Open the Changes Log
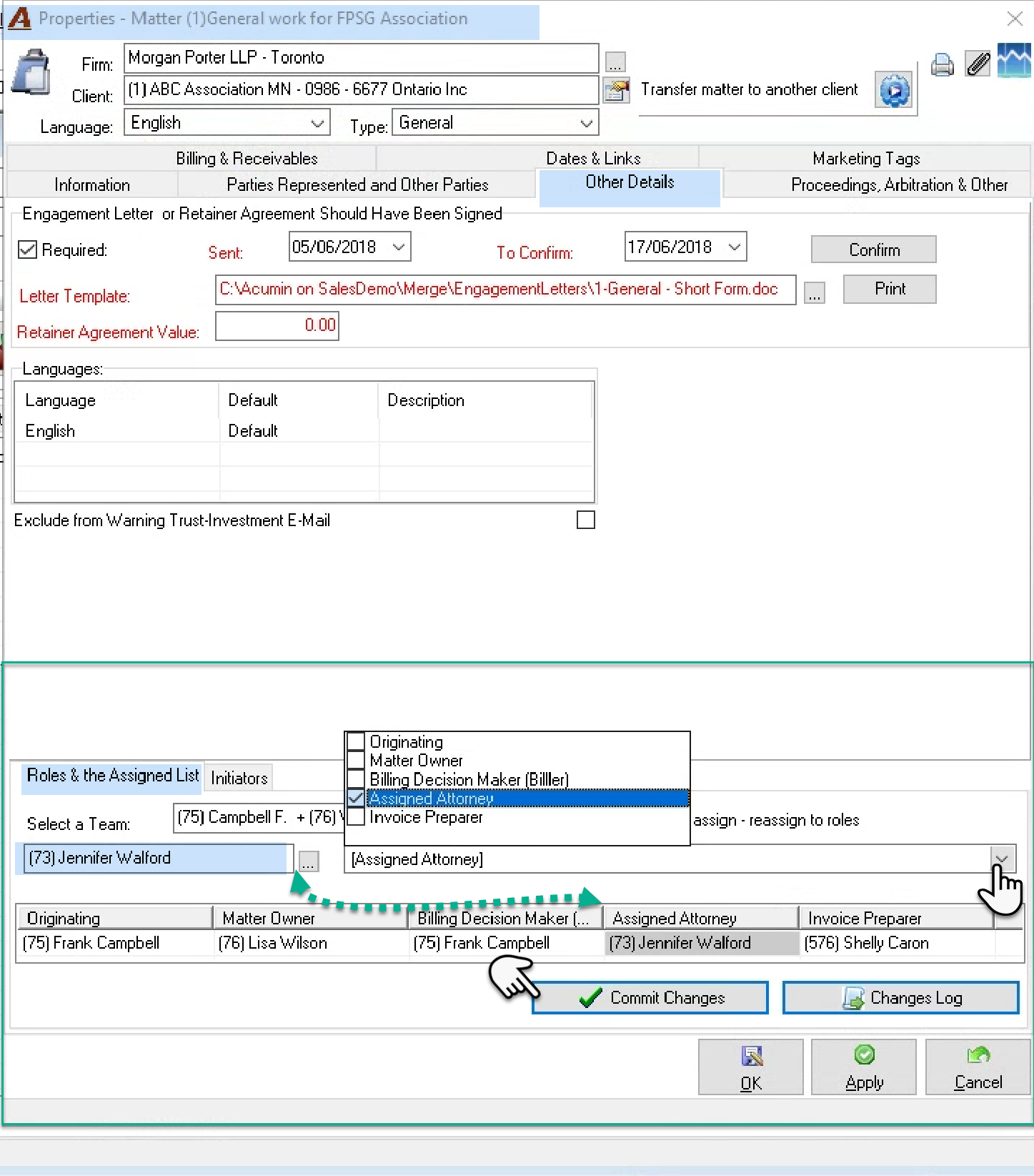1034x1176 pixels. click(901, 997)
